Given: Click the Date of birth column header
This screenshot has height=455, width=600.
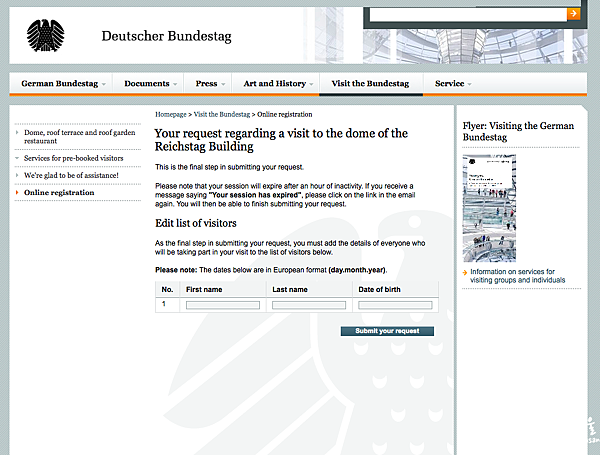Looking at the screenshot, I should coord(379,290).
